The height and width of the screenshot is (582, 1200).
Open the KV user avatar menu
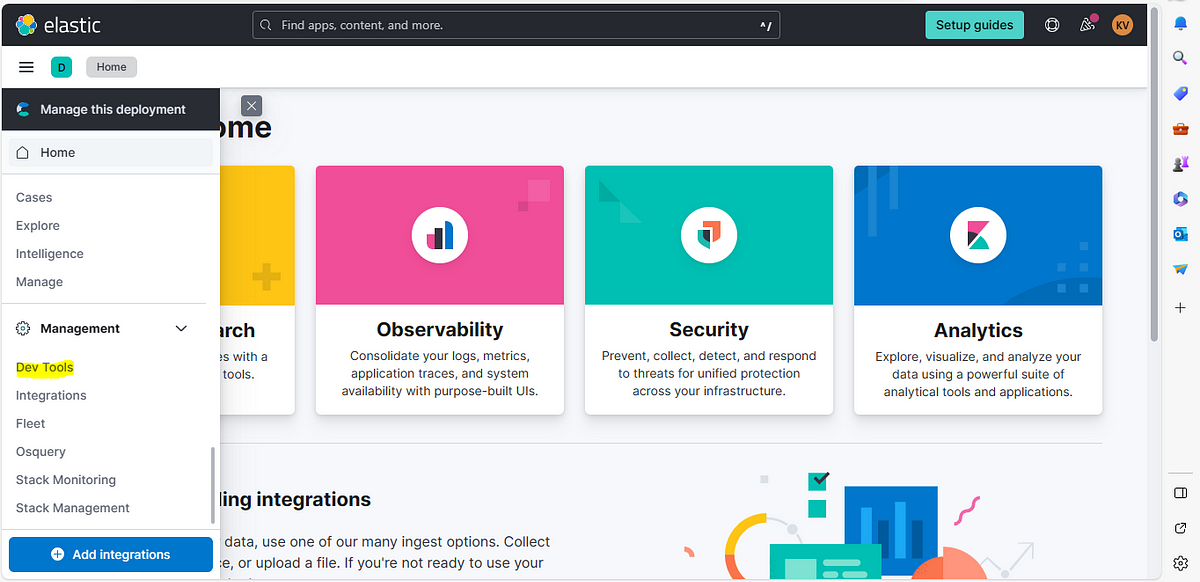click(x=1123, y=25)
